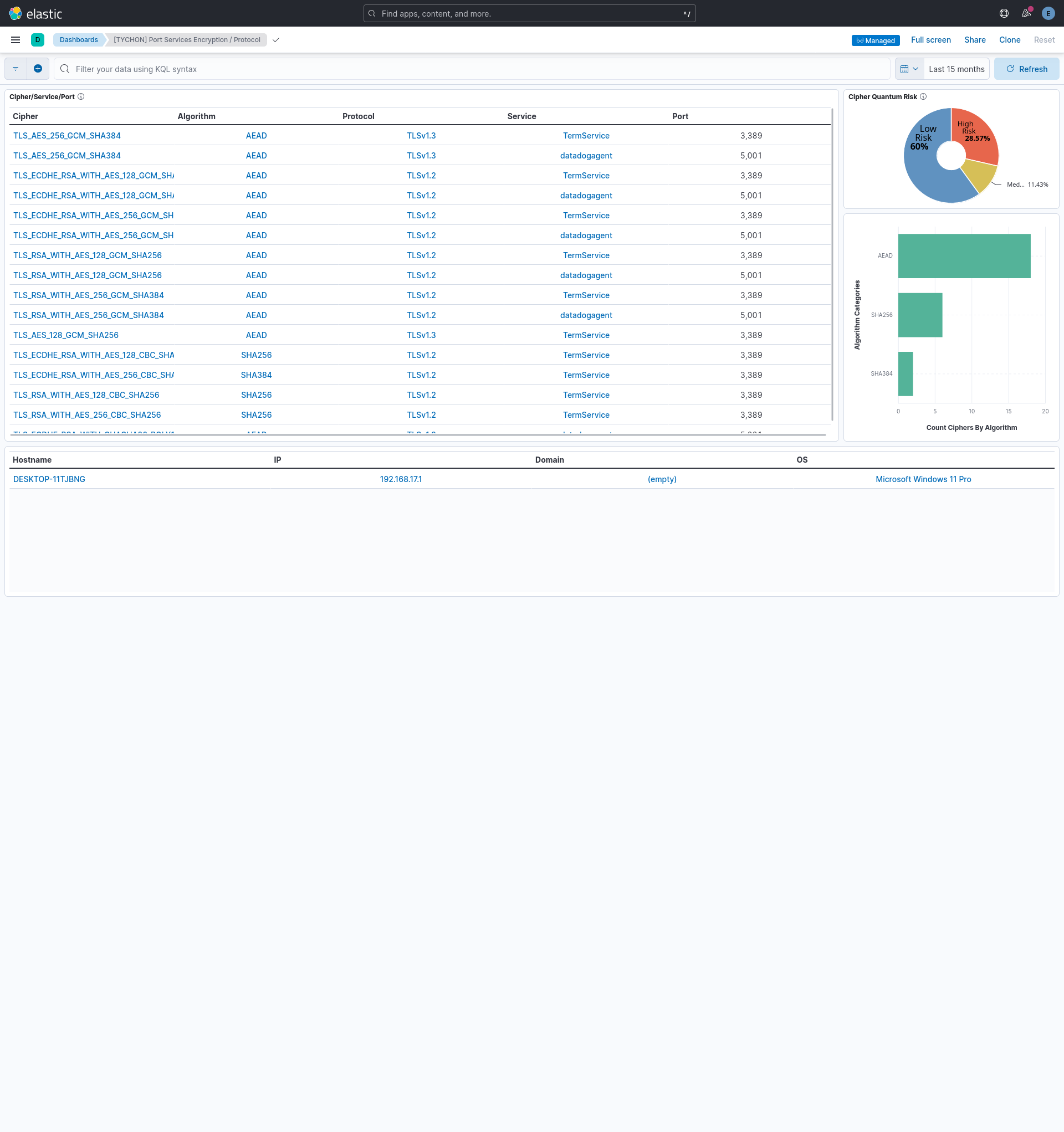
Task: Click the Managed badge
Action: tap(876, 40)
